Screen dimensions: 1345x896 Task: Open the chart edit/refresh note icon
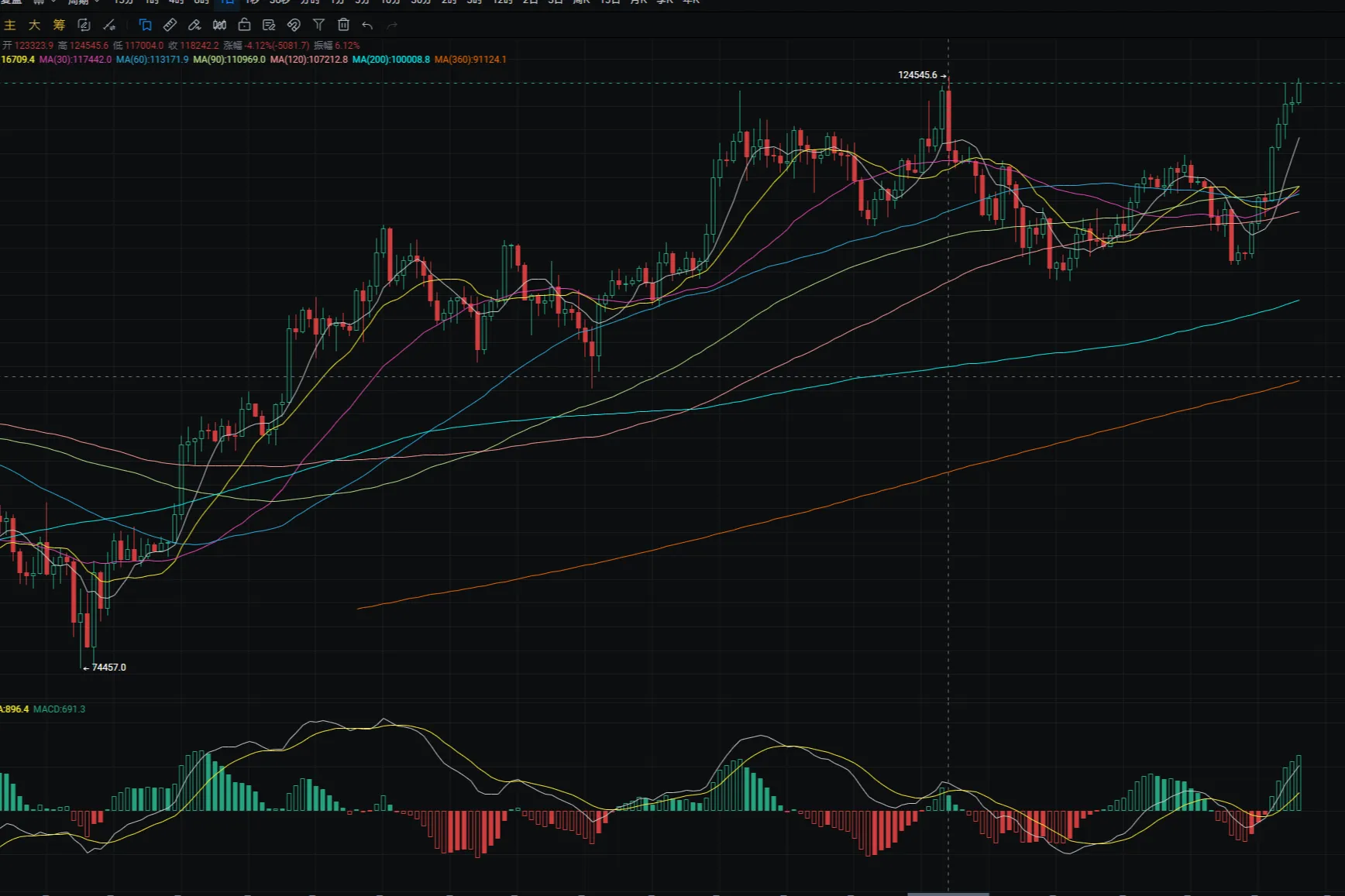84,25
